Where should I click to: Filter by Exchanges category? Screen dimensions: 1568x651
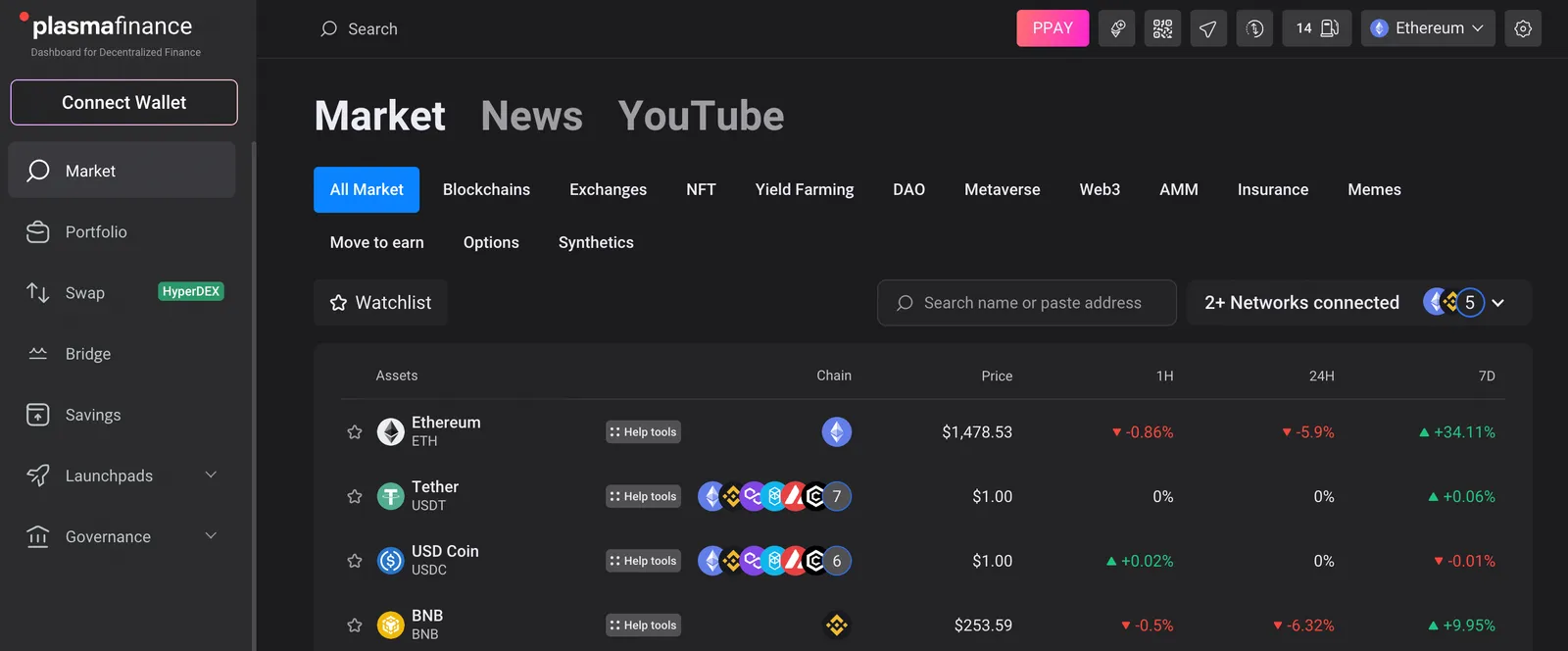click(608, 189)
